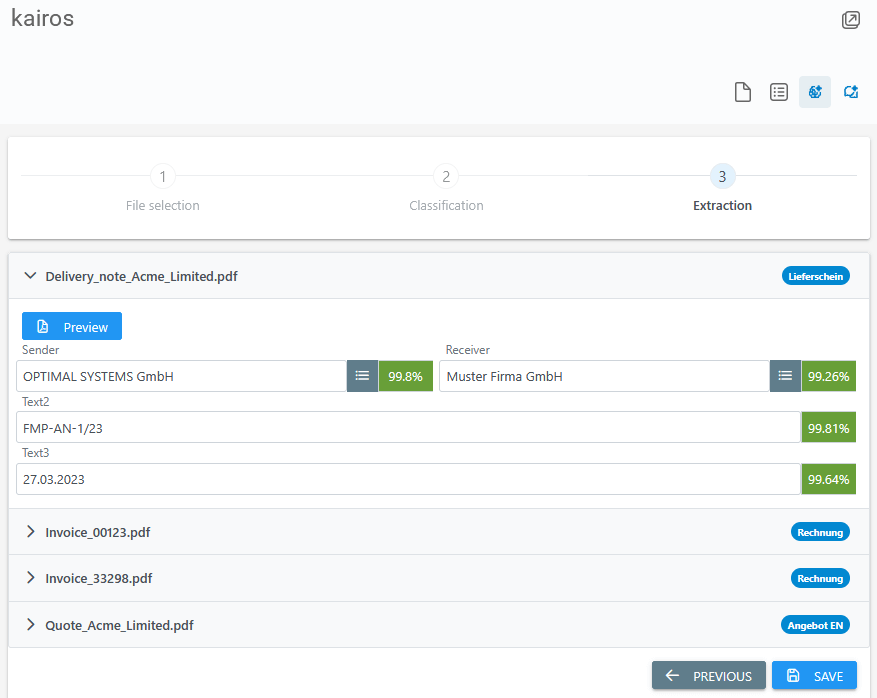
Task: Click the Text2 field containing FMP-AN-1/23
Action: pyautogui.click(x=408, y=427)
